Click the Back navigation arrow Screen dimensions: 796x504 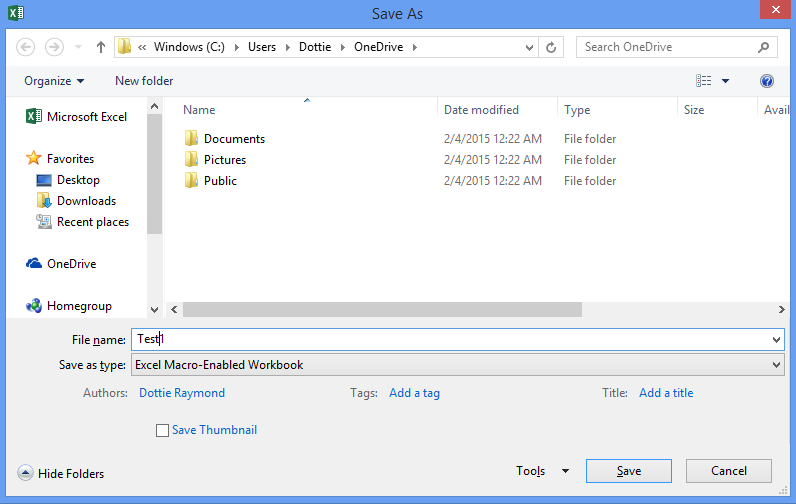25,47
